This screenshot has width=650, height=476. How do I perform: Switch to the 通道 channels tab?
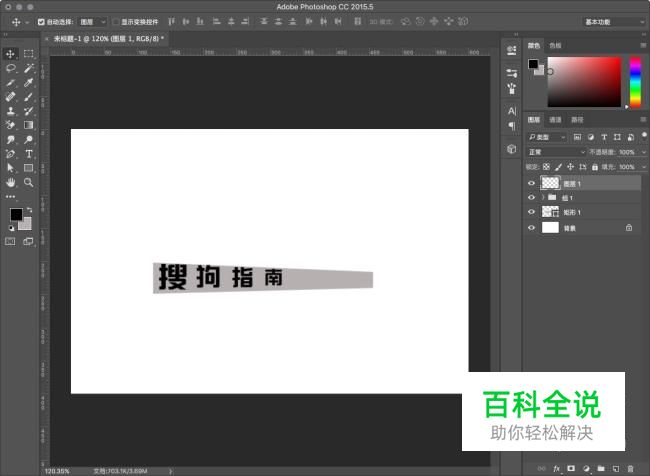[x=555, y=120]
